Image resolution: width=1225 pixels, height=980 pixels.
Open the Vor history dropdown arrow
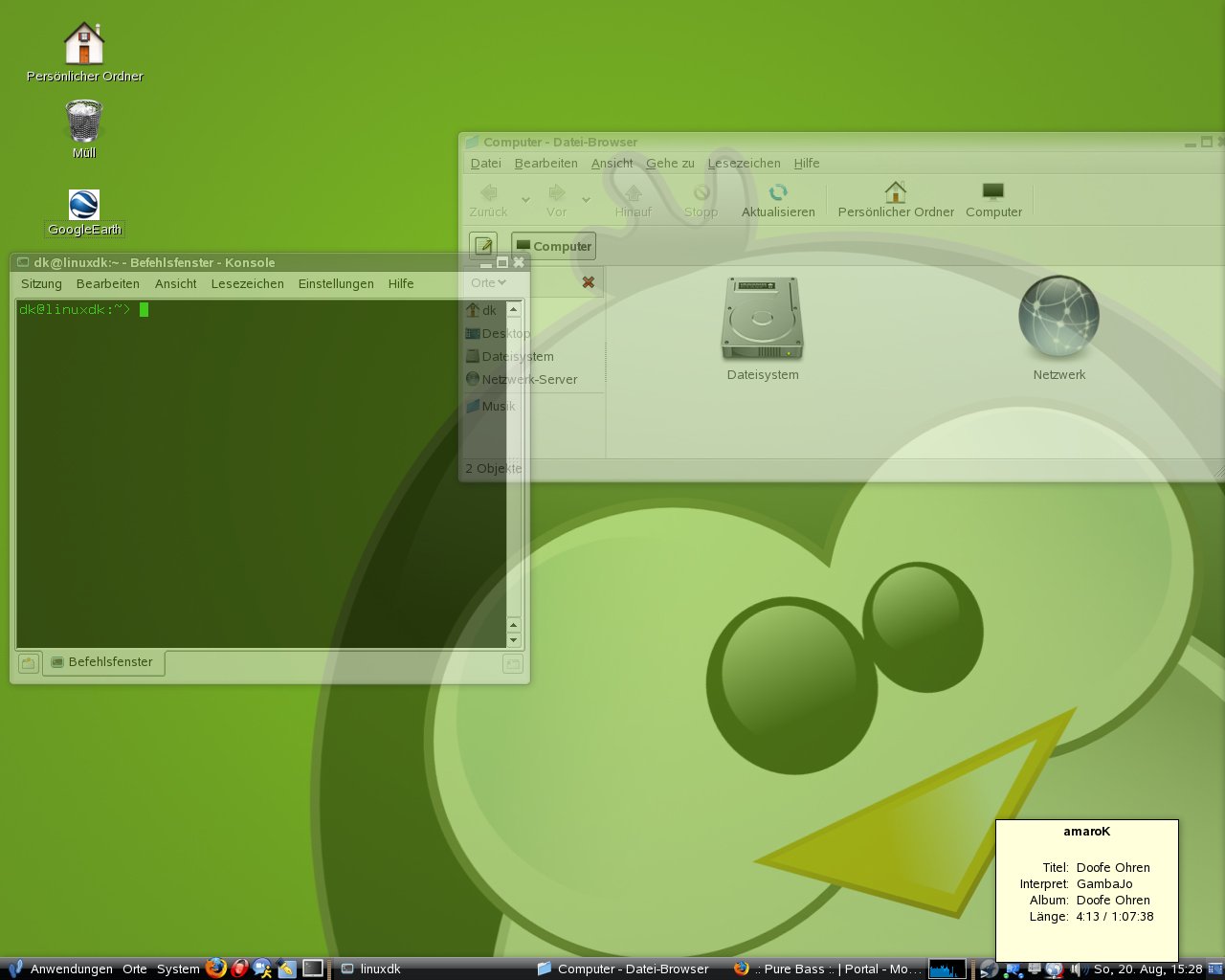tap(586, 199)
